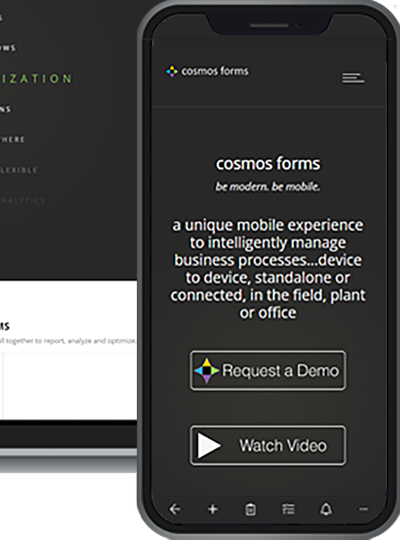Tap the notification bell icon

pos(326,509)
